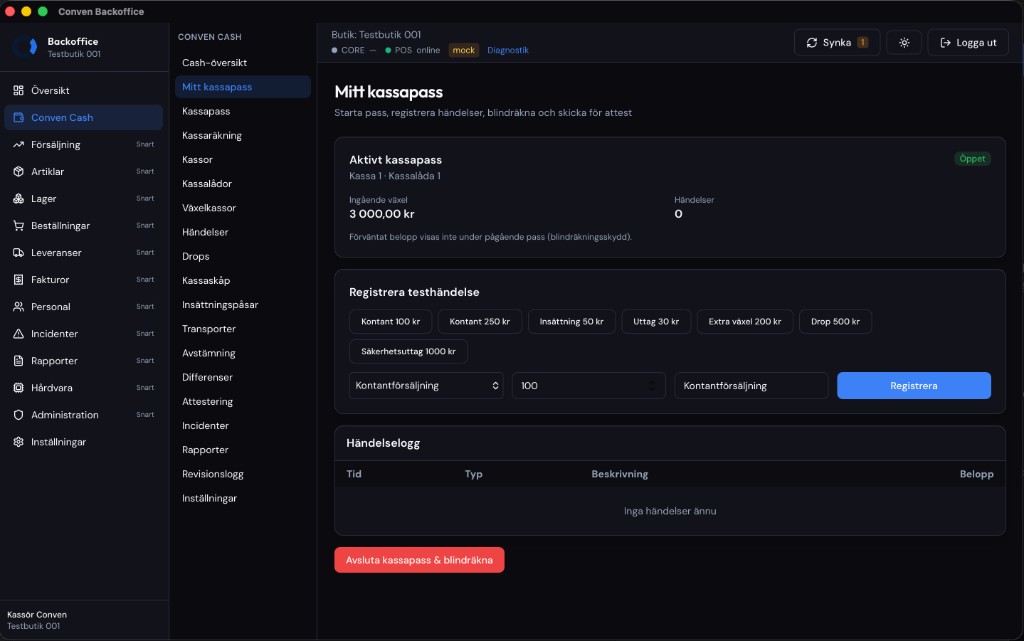Open Händelser menu item
Screen dimensions: 1024x641
point(242,232)
